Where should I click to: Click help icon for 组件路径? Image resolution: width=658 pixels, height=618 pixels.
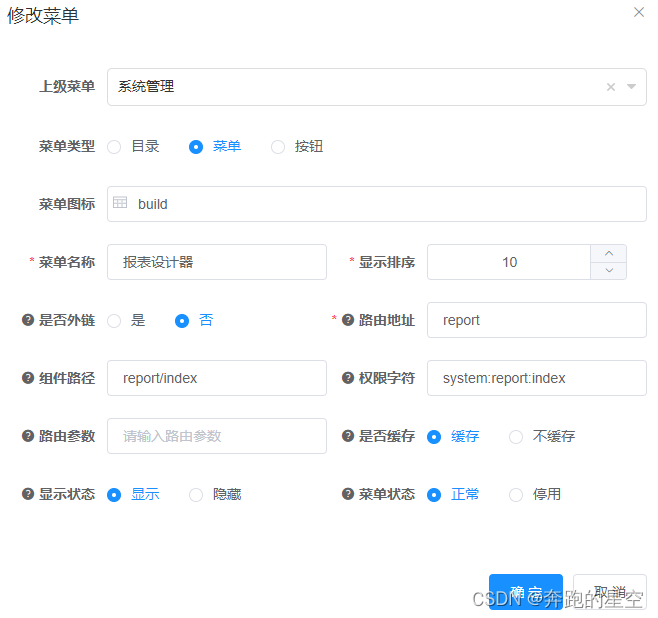(28, 378)
